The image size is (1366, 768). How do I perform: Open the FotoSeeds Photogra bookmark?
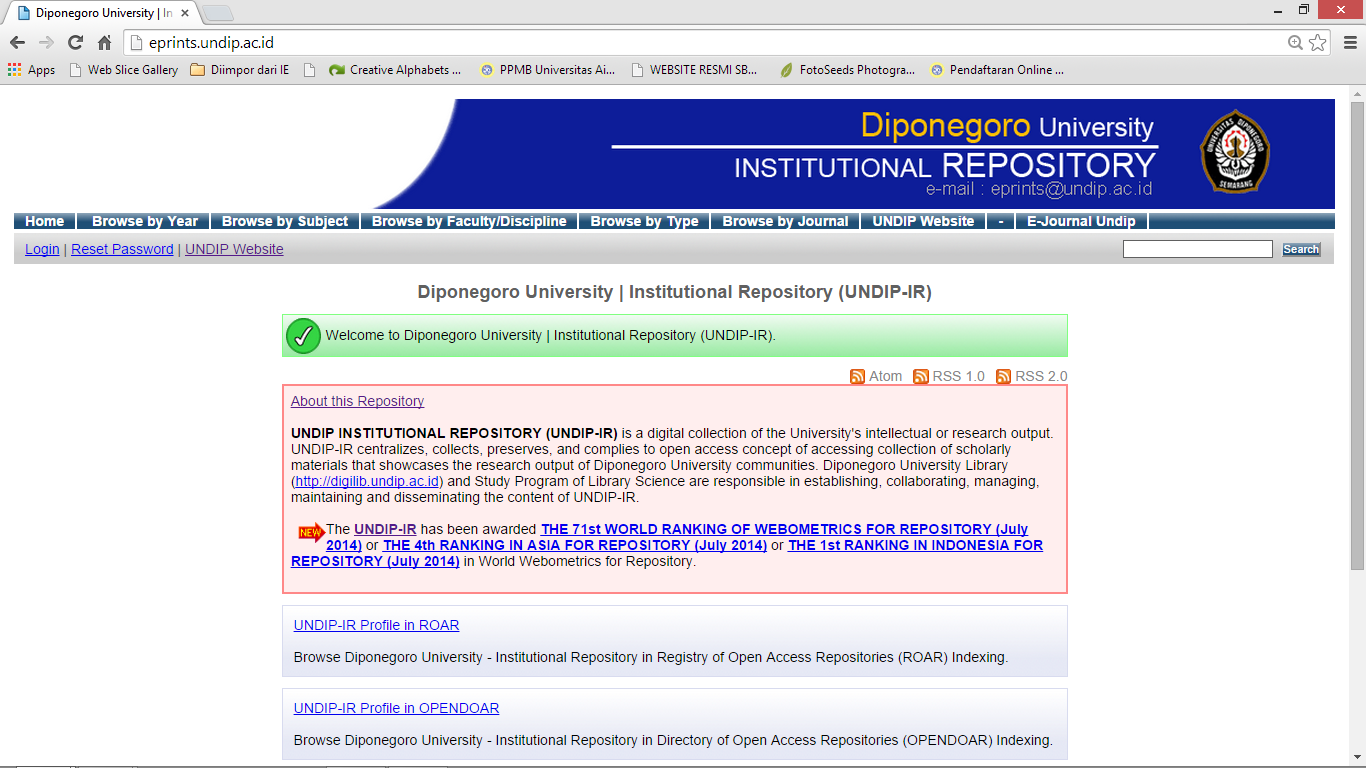(x=847, y=70)
